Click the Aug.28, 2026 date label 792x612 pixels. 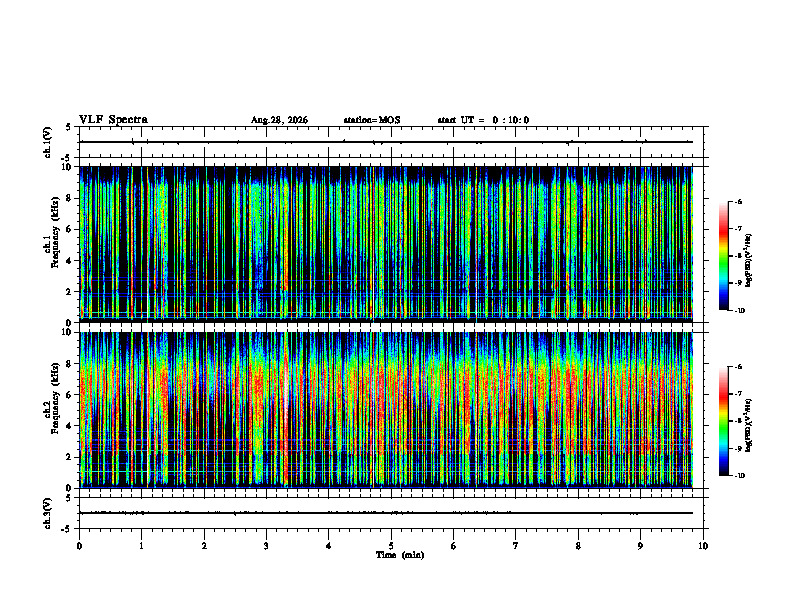click(x=279, y=120)
